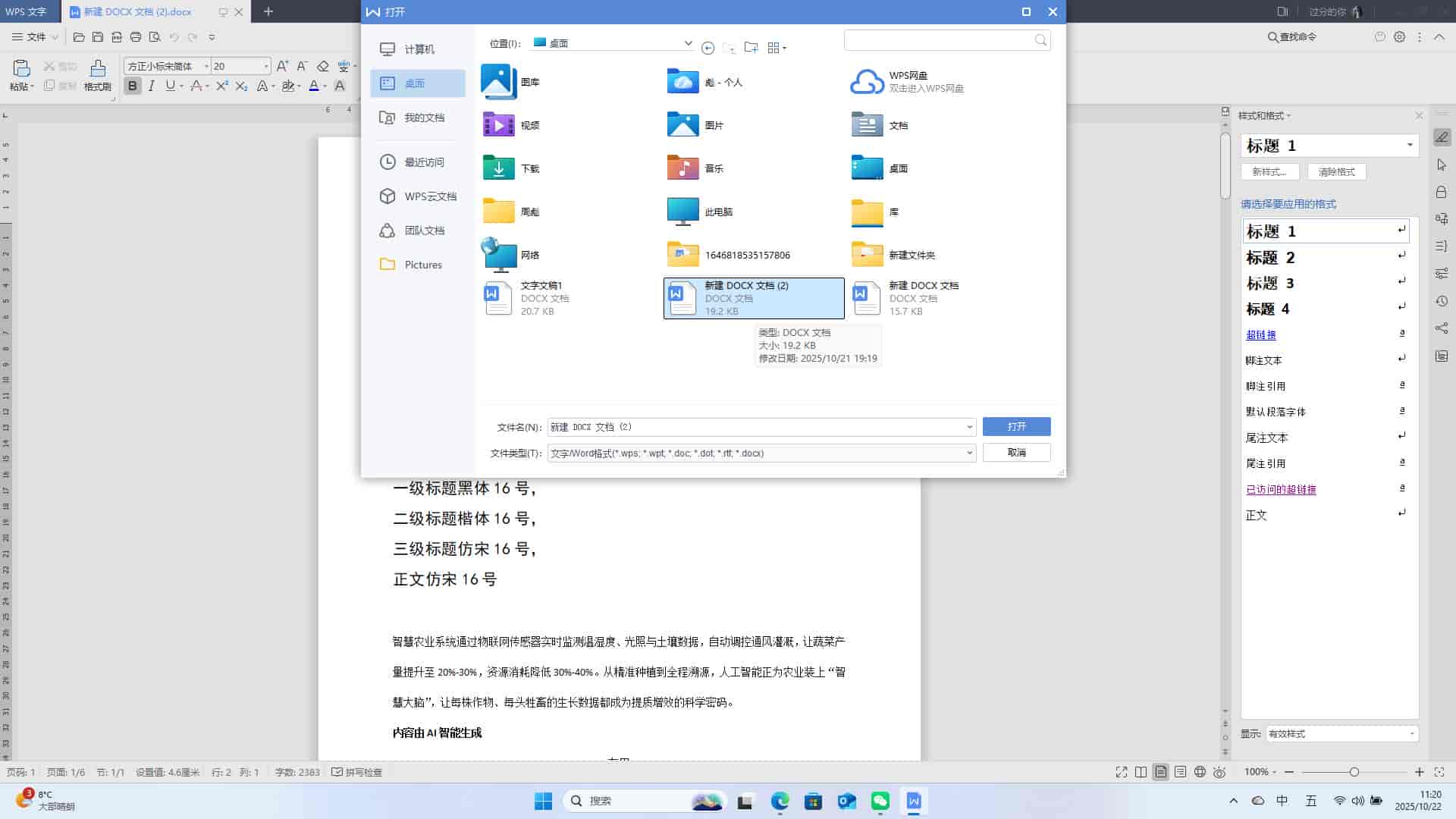Viewport: 1456px width, 819px height.
Task: Click the font color button
Action: click(x=314, y=86)
